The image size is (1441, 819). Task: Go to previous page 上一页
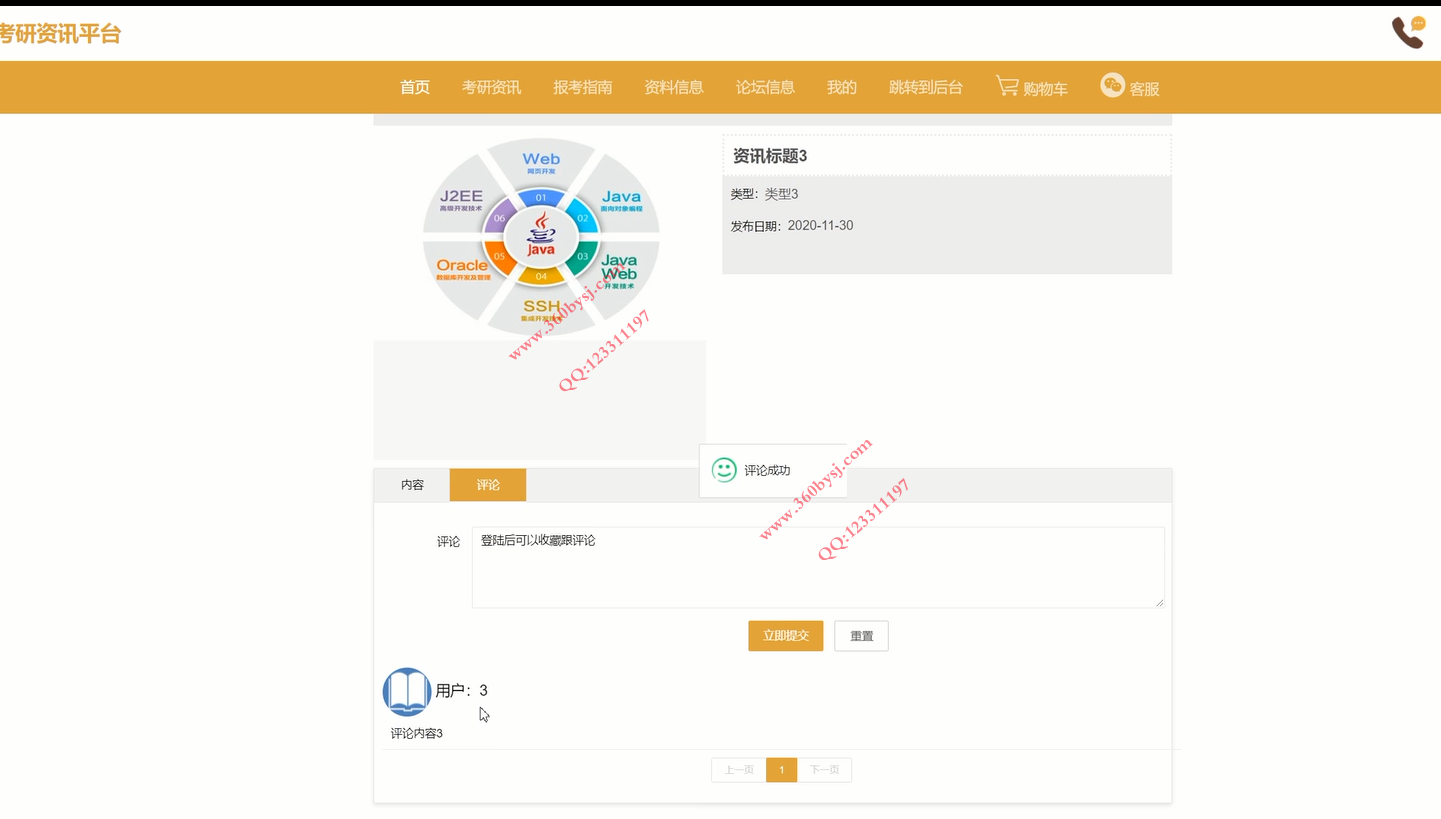[739, 770]
